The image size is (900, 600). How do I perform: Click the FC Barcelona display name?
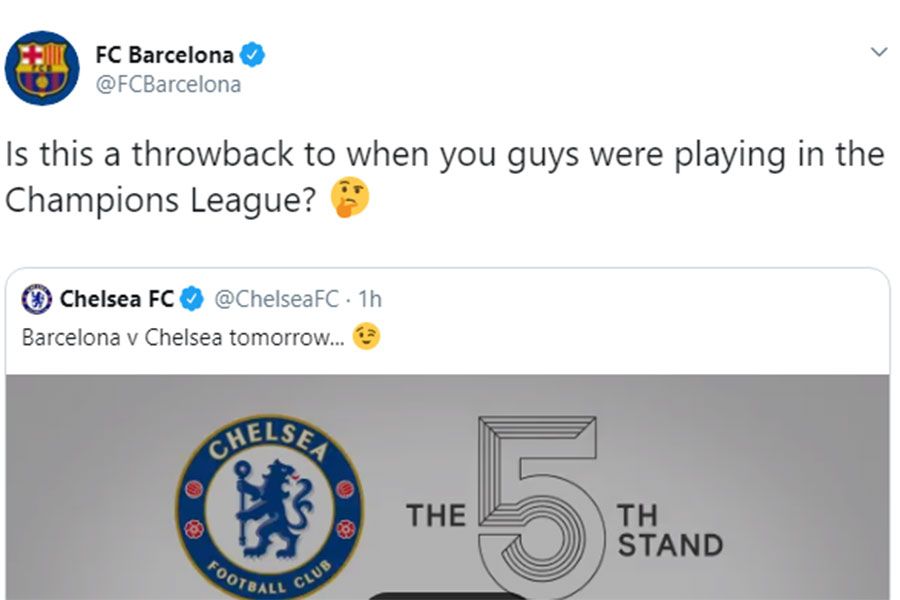pyautogui.click(x=165, y=55)
